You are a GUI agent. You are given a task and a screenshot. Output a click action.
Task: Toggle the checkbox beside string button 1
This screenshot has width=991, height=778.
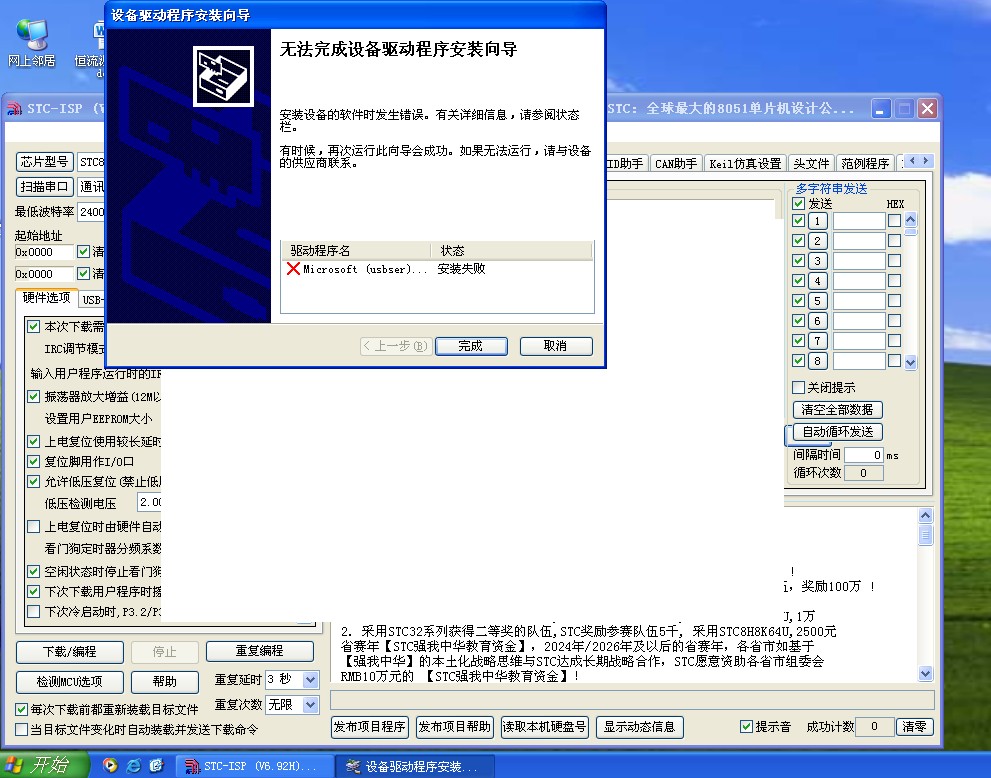[798, 221]
